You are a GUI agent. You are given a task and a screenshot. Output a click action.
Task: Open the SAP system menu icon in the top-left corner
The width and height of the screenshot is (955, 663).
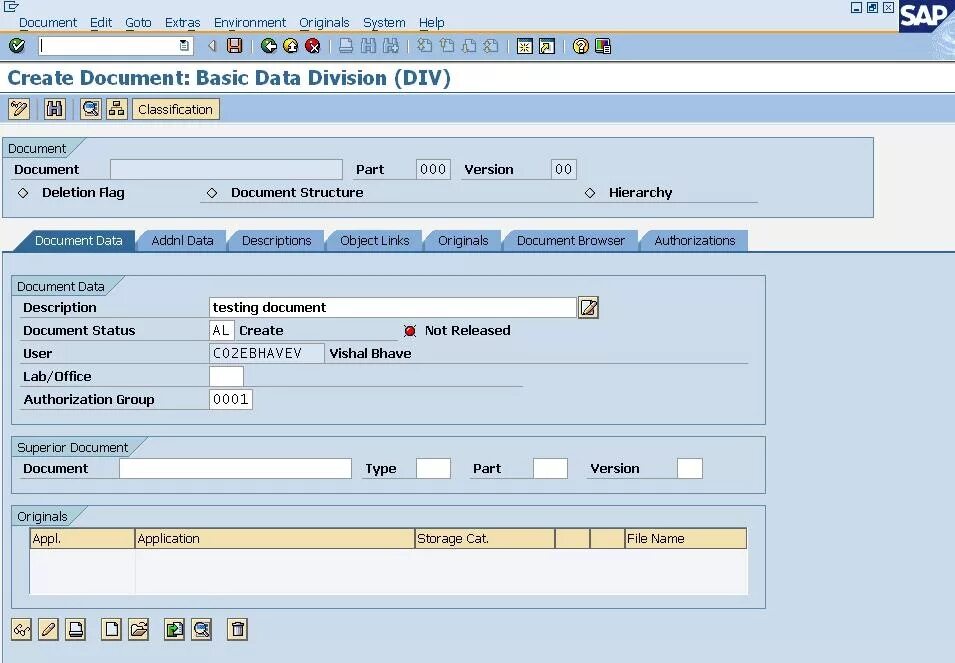[11, 7]
